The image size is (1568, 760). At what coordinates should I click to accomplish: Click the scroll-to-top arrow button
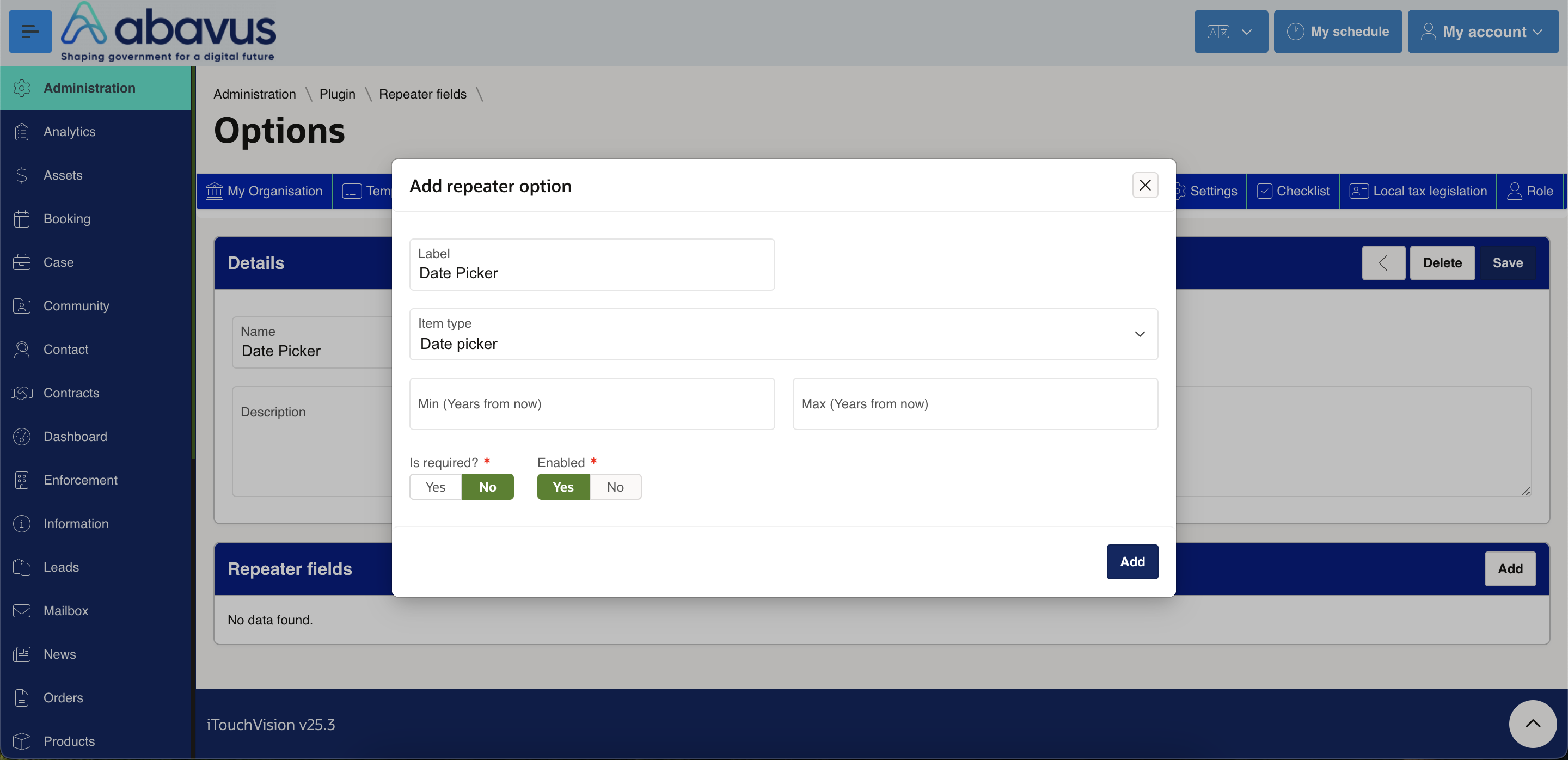coord(1533,724)
